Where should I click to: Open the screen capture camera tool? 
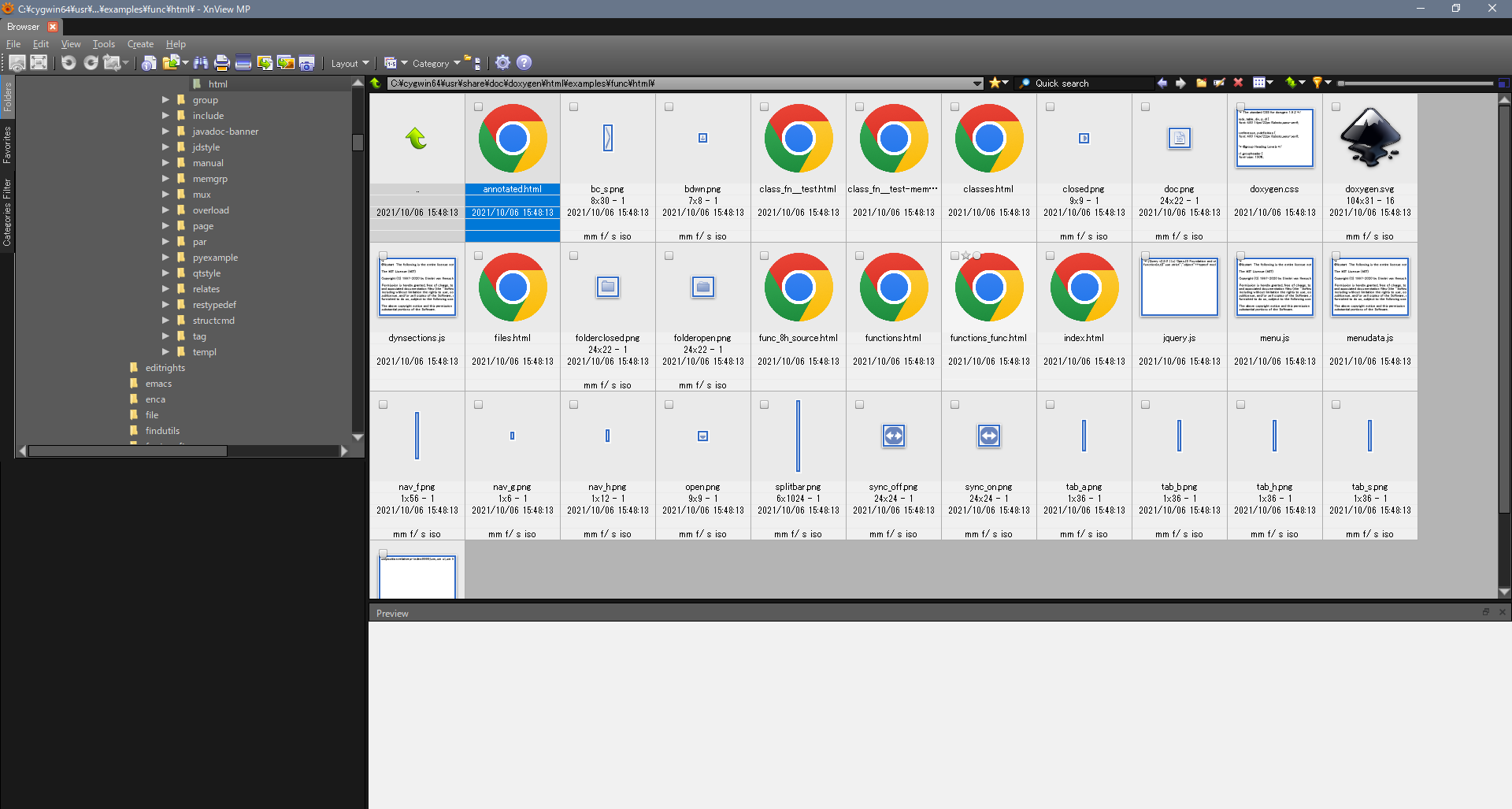[307, 63]
